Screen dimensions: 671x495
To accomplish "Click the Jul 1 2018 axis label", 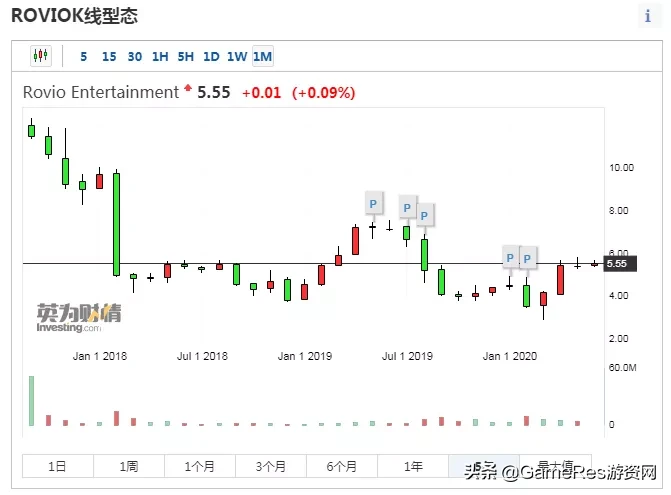I will click(x=202, y=356).
